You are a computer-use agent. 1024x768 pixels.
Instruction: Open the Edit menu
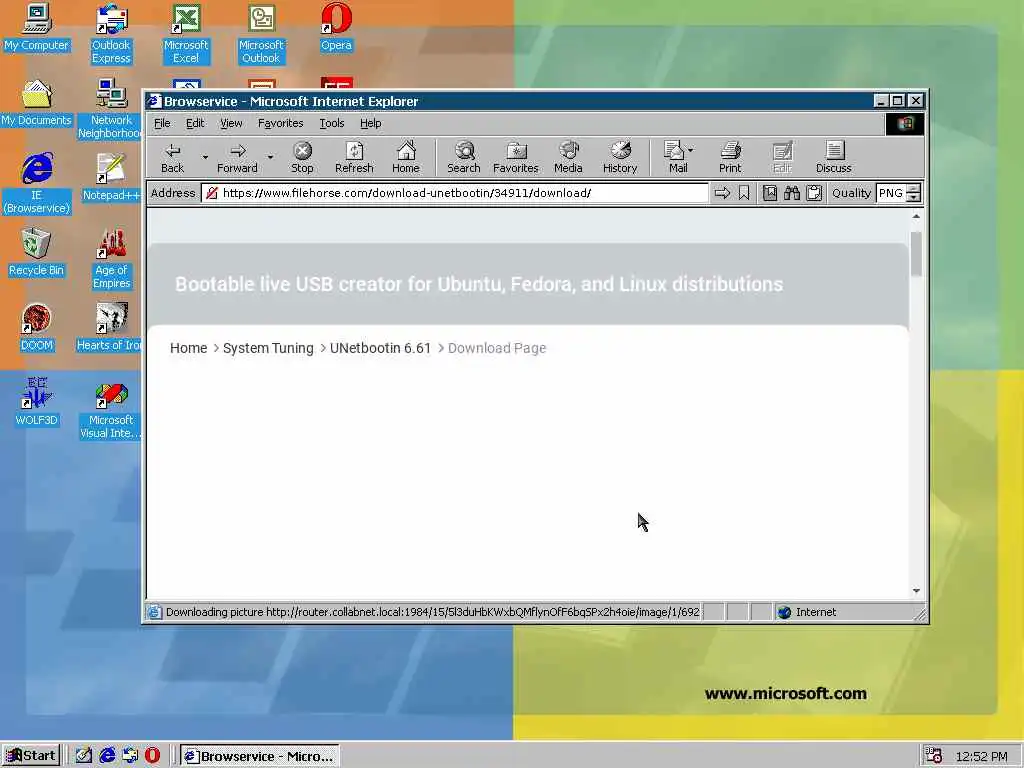tap(195, 123)
